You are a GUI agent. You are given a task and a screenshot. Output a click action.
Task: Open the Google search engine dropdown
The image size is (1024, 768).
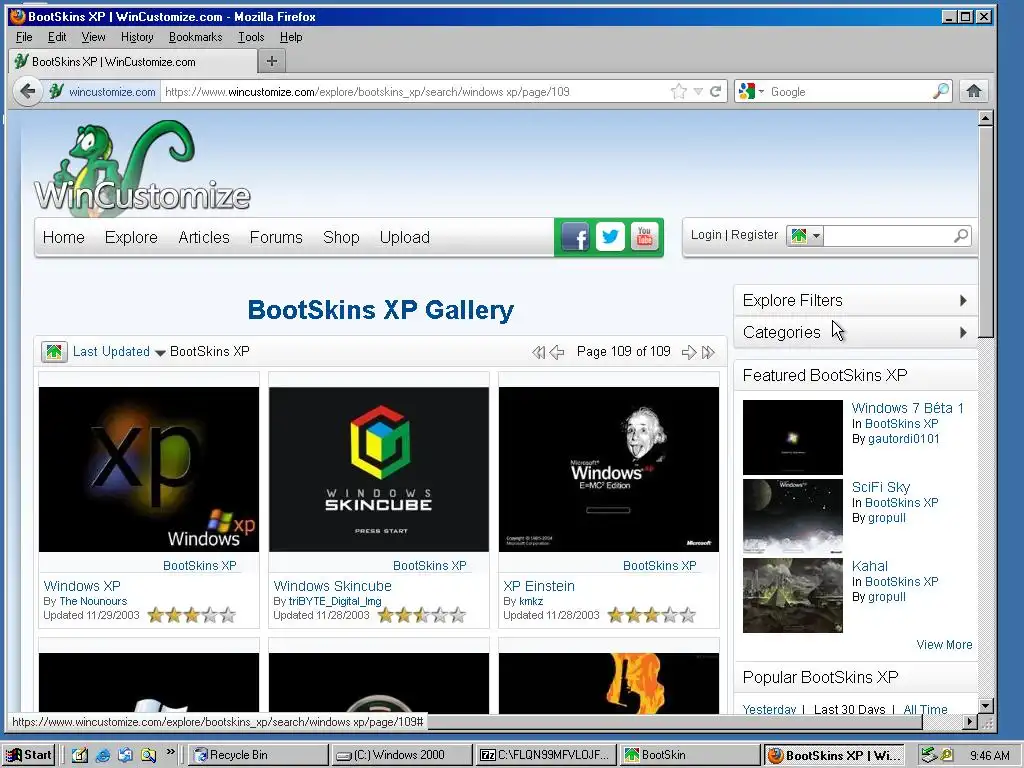(x=751, y=91)
